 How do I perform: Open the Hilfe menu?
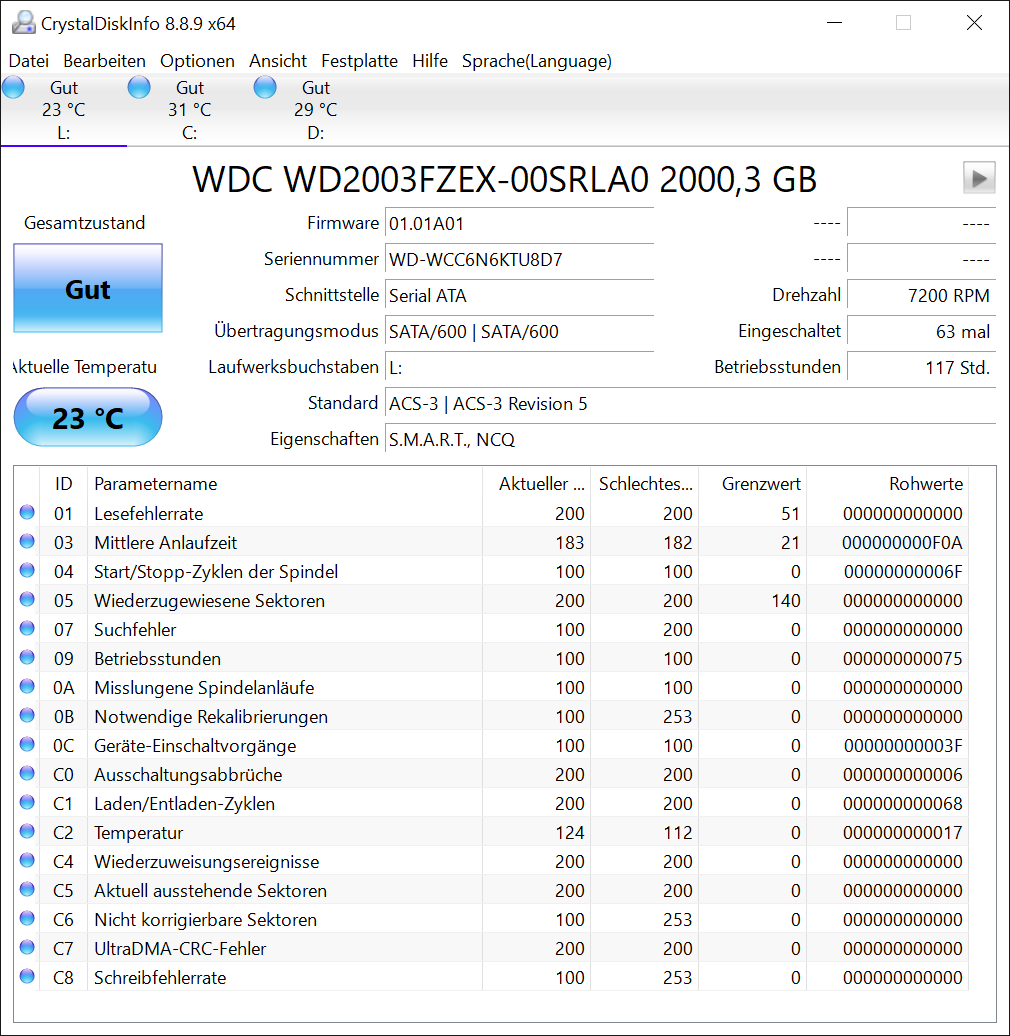coord(430,61)
